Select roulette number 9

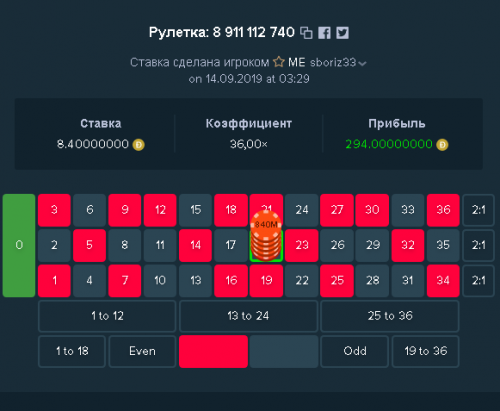125,210
